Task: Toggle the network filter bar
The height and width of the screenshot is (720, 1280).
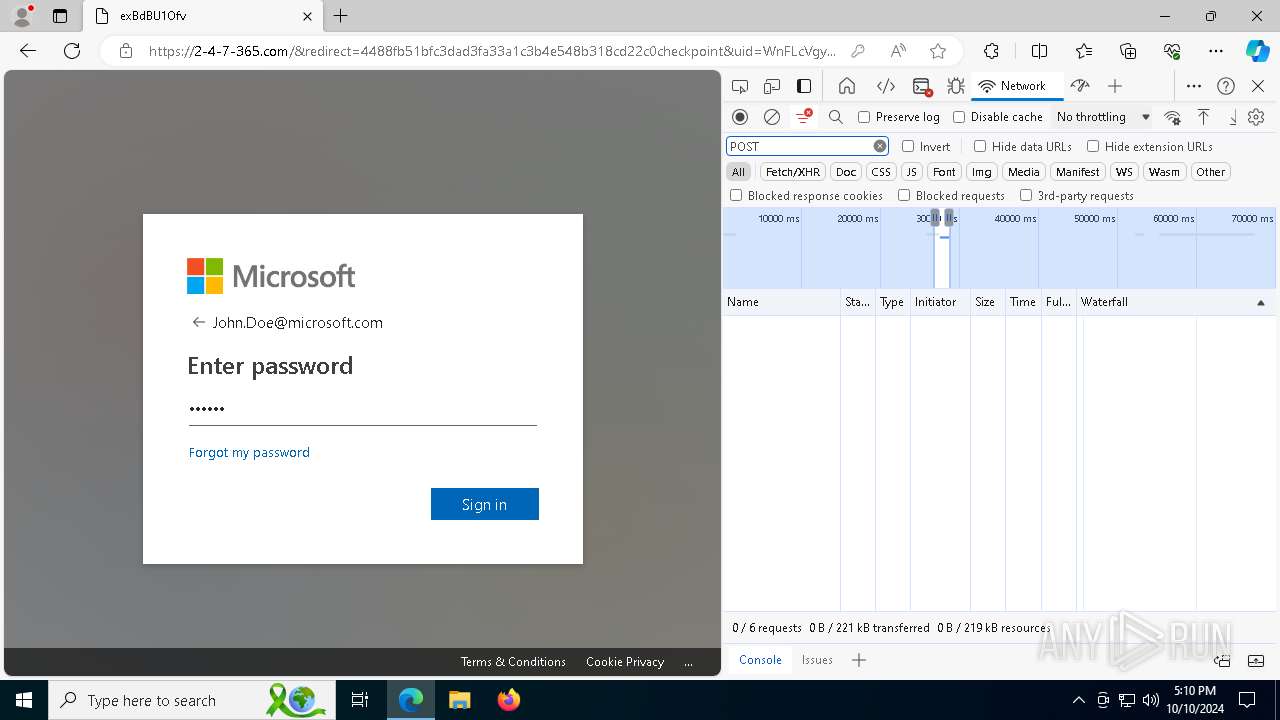Action: 803,117
